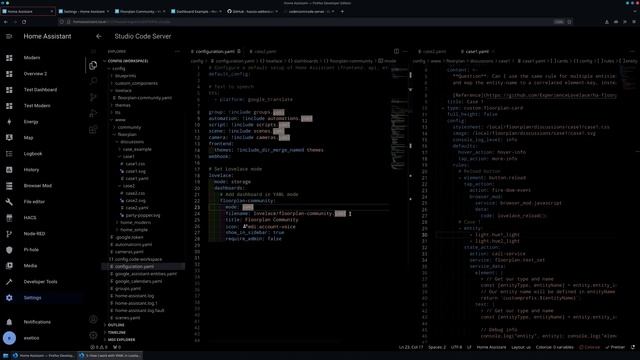Switch to case1.yaml tab in right editor

click(x=477, y=51)
